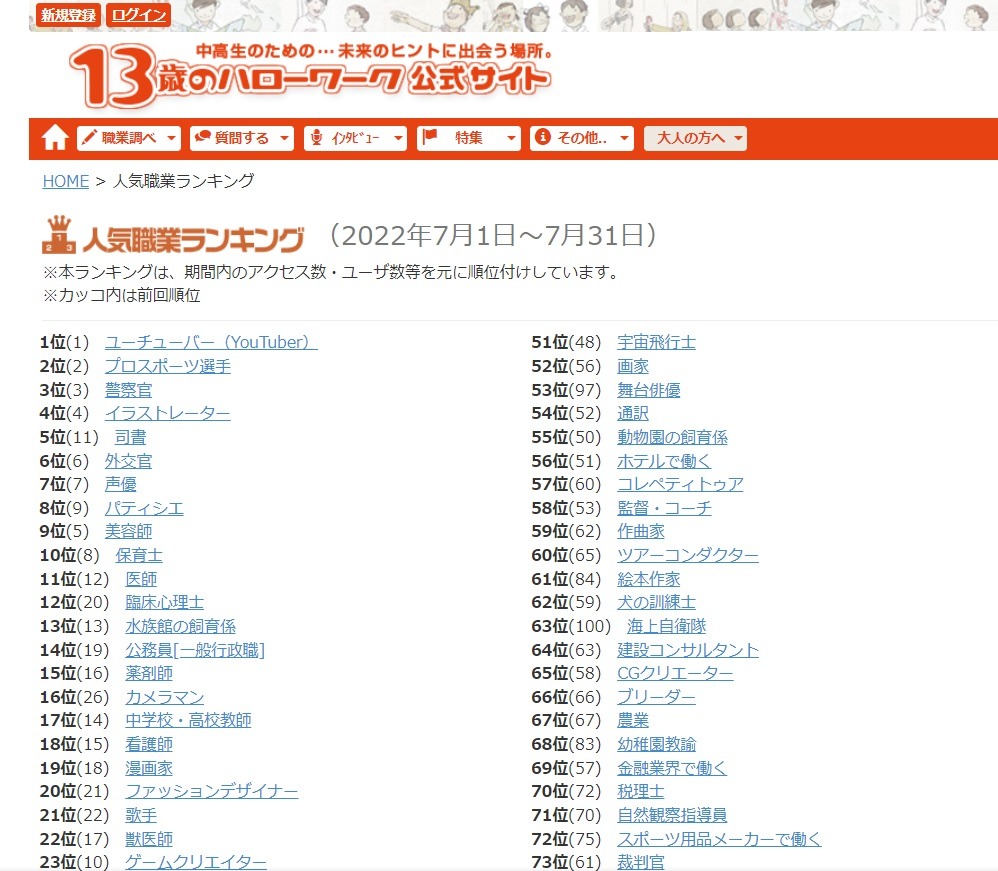Open the 中学校・高校教師 link
Screen dimensions: 998x871
pyautogui.click(x=188, y=721)
